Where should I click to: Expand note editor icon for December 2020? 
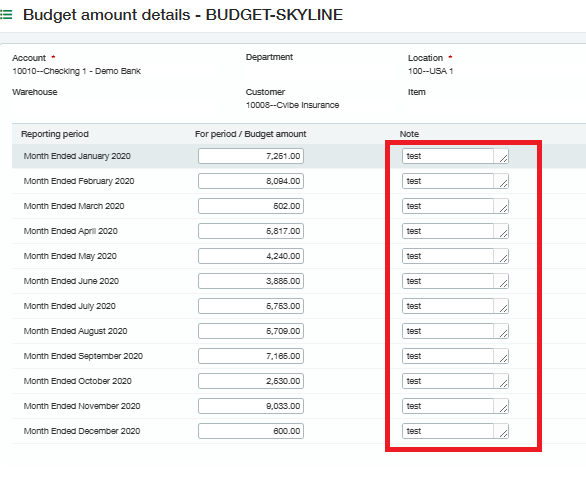pyautogui.click(x=501, y=431)
